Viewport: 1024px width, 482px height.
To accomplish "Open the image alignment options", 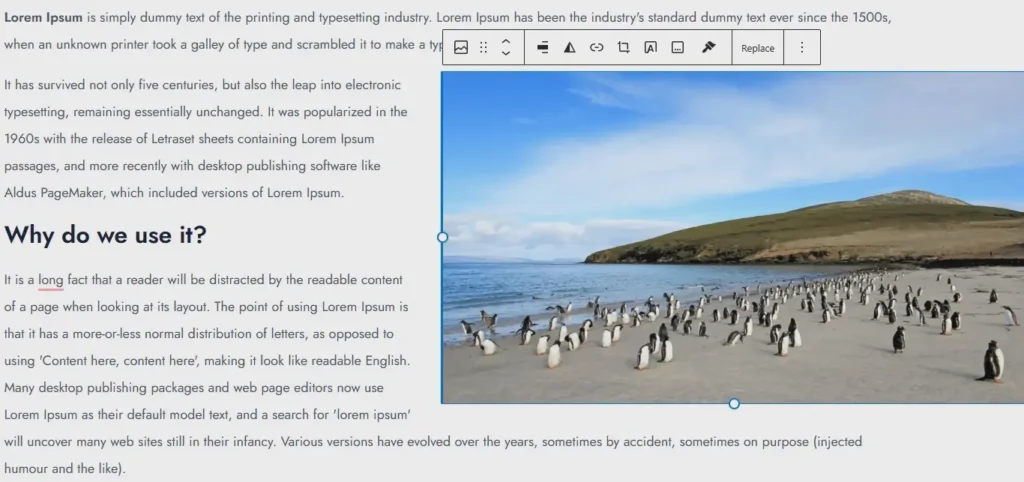I will pyautogui.click(x=542, y=48).
